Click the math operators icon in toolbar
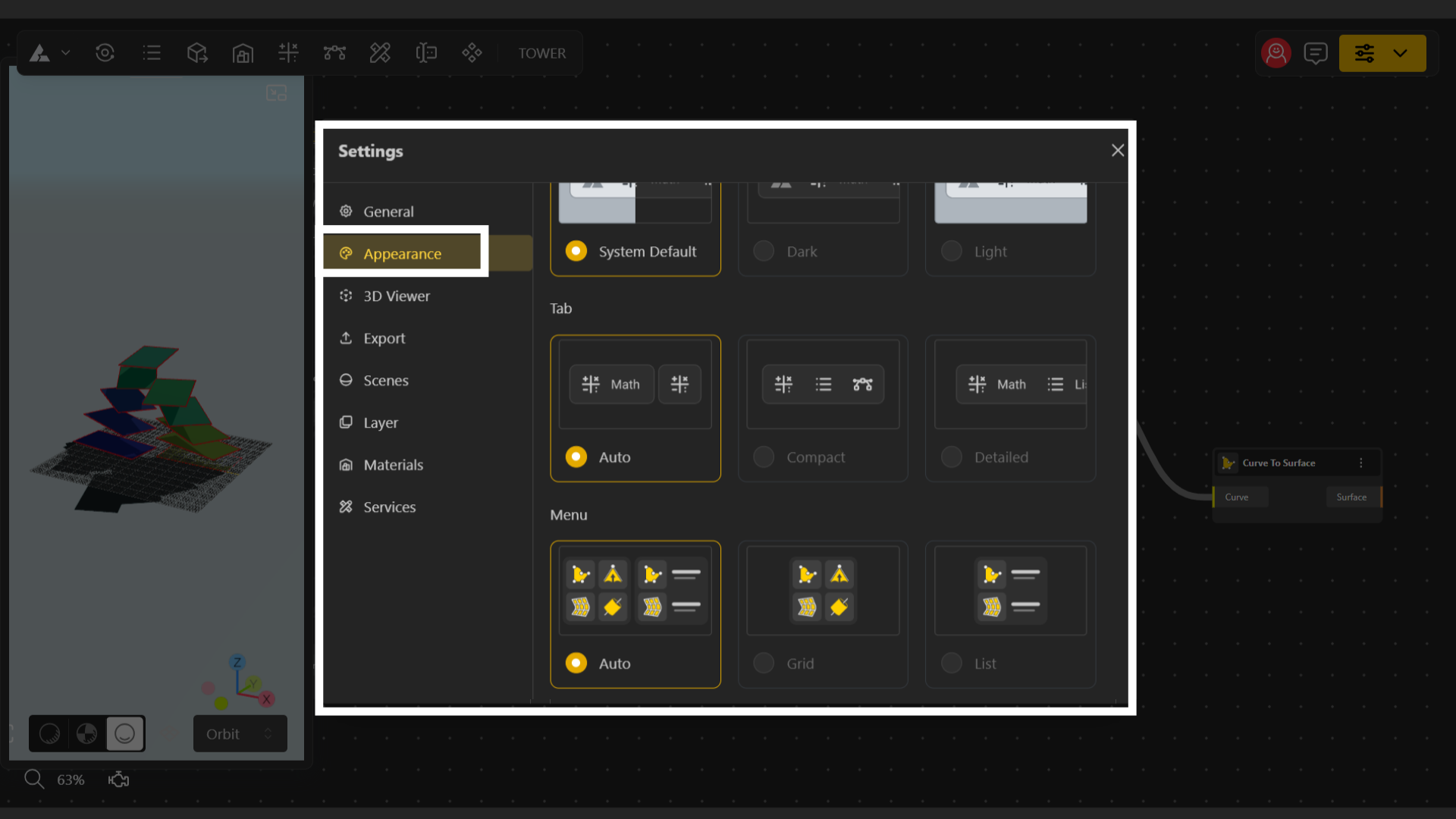The height and width of the screenshot is (819, 1456). click(288, 53)
